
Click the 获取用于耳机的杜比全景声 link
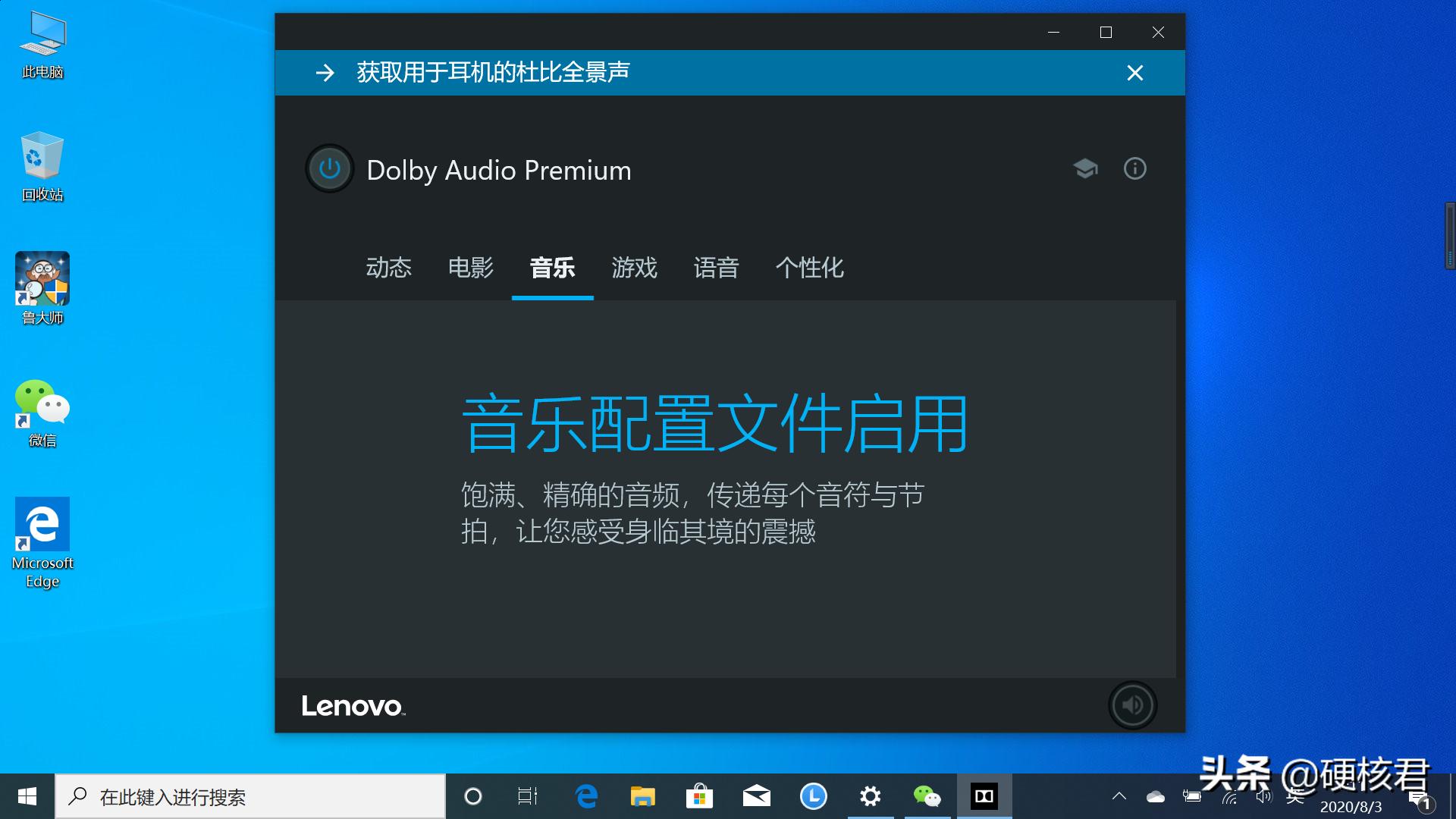(x=493, y=73)
